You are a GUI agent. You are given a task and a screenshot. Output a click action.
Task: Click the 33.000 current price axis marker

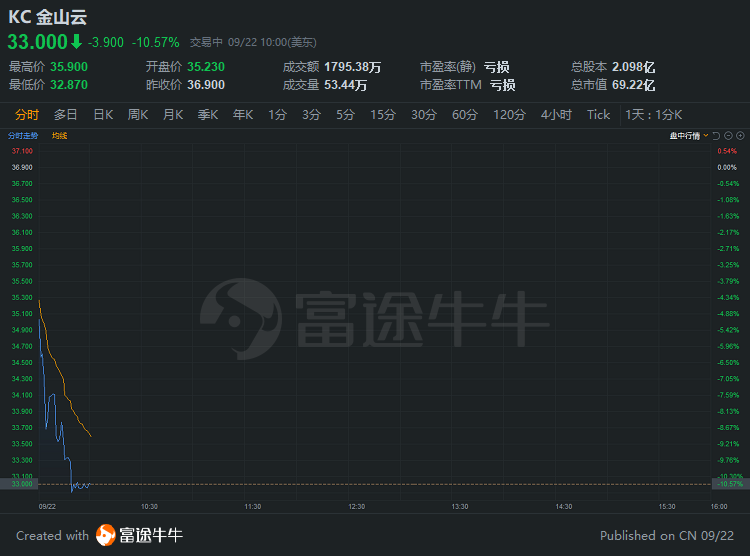coord(19,484)
